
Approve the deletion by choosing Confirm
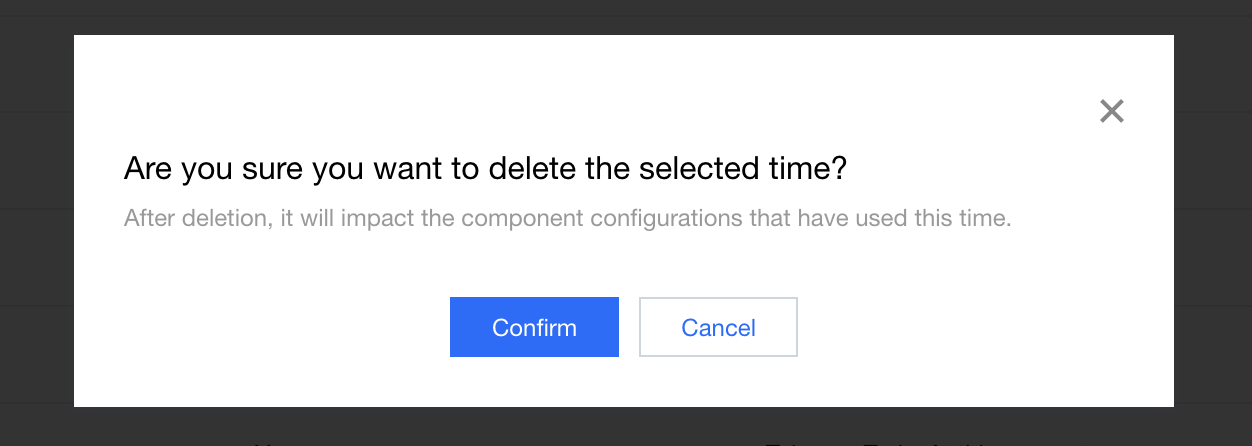(534, 327)
